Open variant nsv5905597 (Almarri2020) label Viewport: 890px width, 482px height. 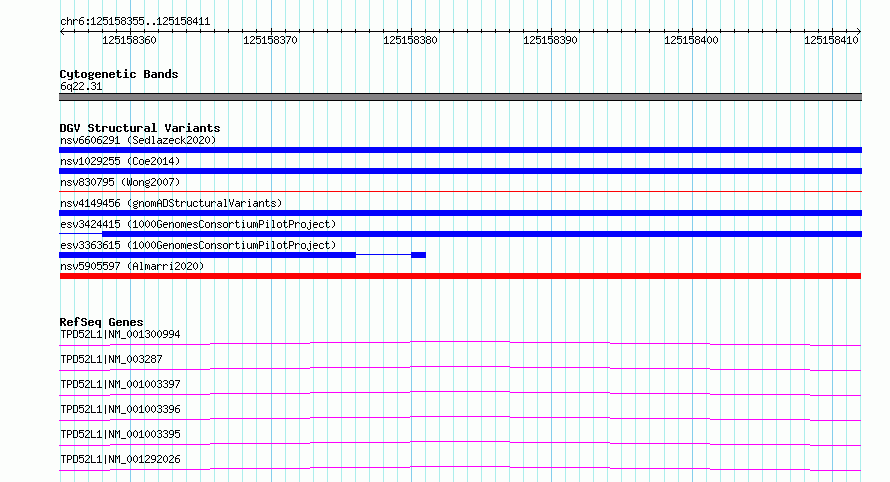132,266
